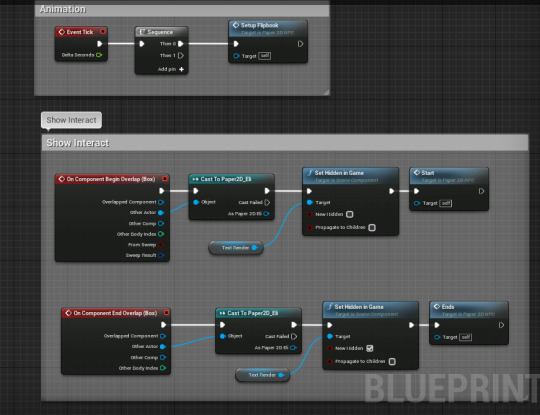The width and height of the screenshot is (540, 415).
Task: Click the Sweep Result output pin
Action: [161, 255]
